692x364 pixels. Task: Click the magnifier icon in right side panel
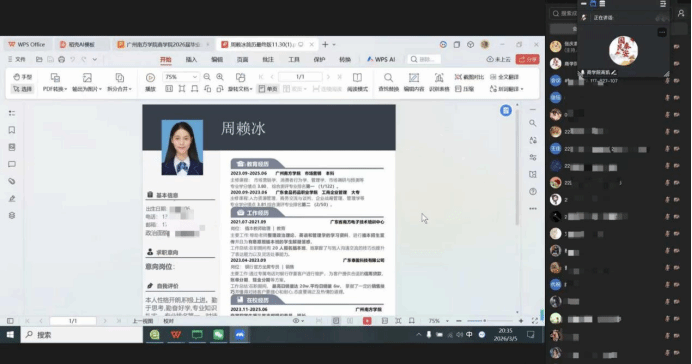click(533, 123)
